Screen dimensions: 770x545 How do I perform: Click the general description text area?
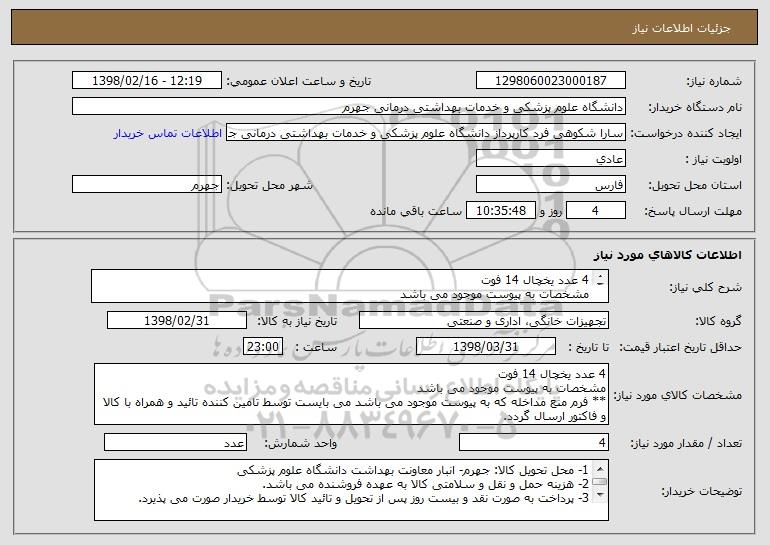(x=350, y=286)
